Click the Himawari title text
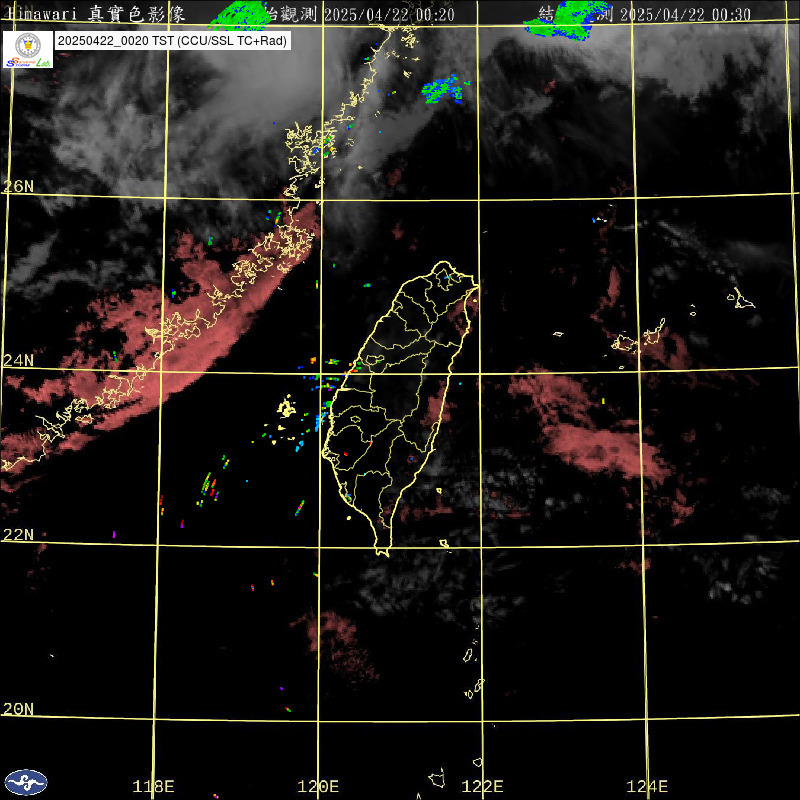 pyautogui.click(x=95, y=14)
